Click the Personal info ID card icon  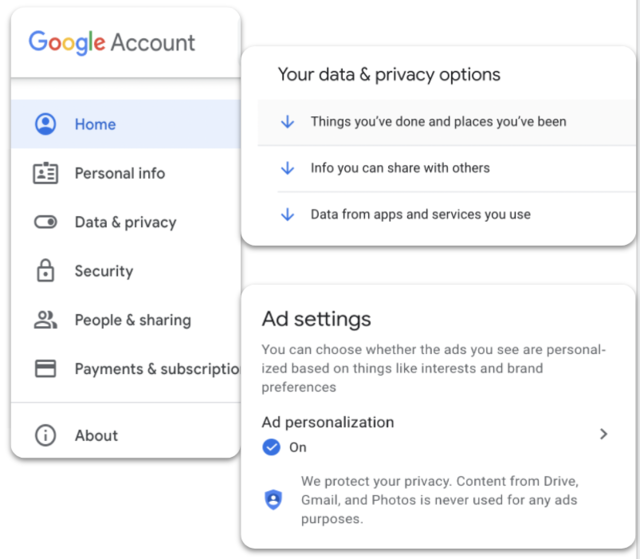[x=45, y=173]
